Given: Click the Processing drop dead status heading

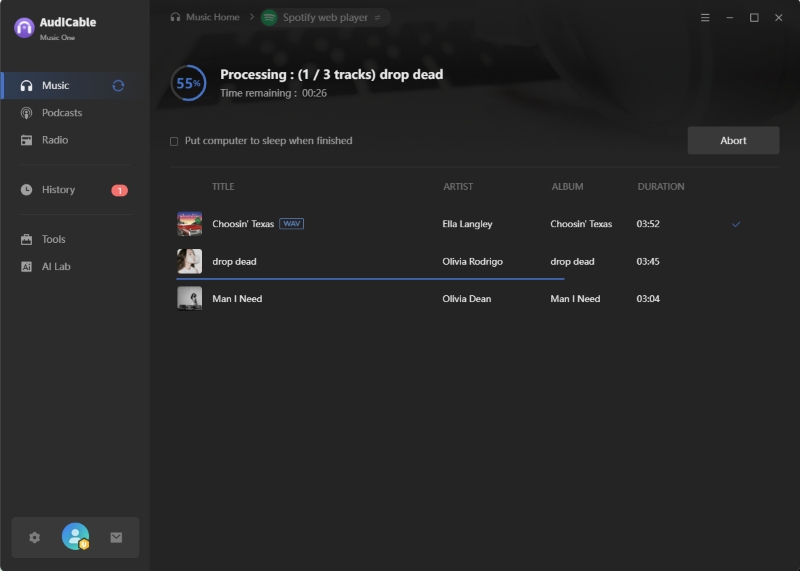Looking at the screenshot, I should 332,75.
